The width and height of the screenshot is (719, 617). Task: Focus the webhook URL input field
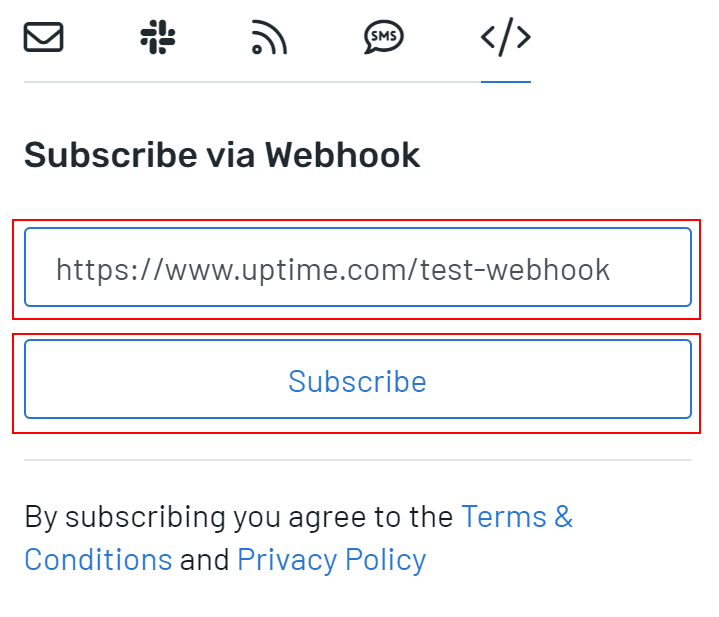pyautogui.click(x=357, y=268)
